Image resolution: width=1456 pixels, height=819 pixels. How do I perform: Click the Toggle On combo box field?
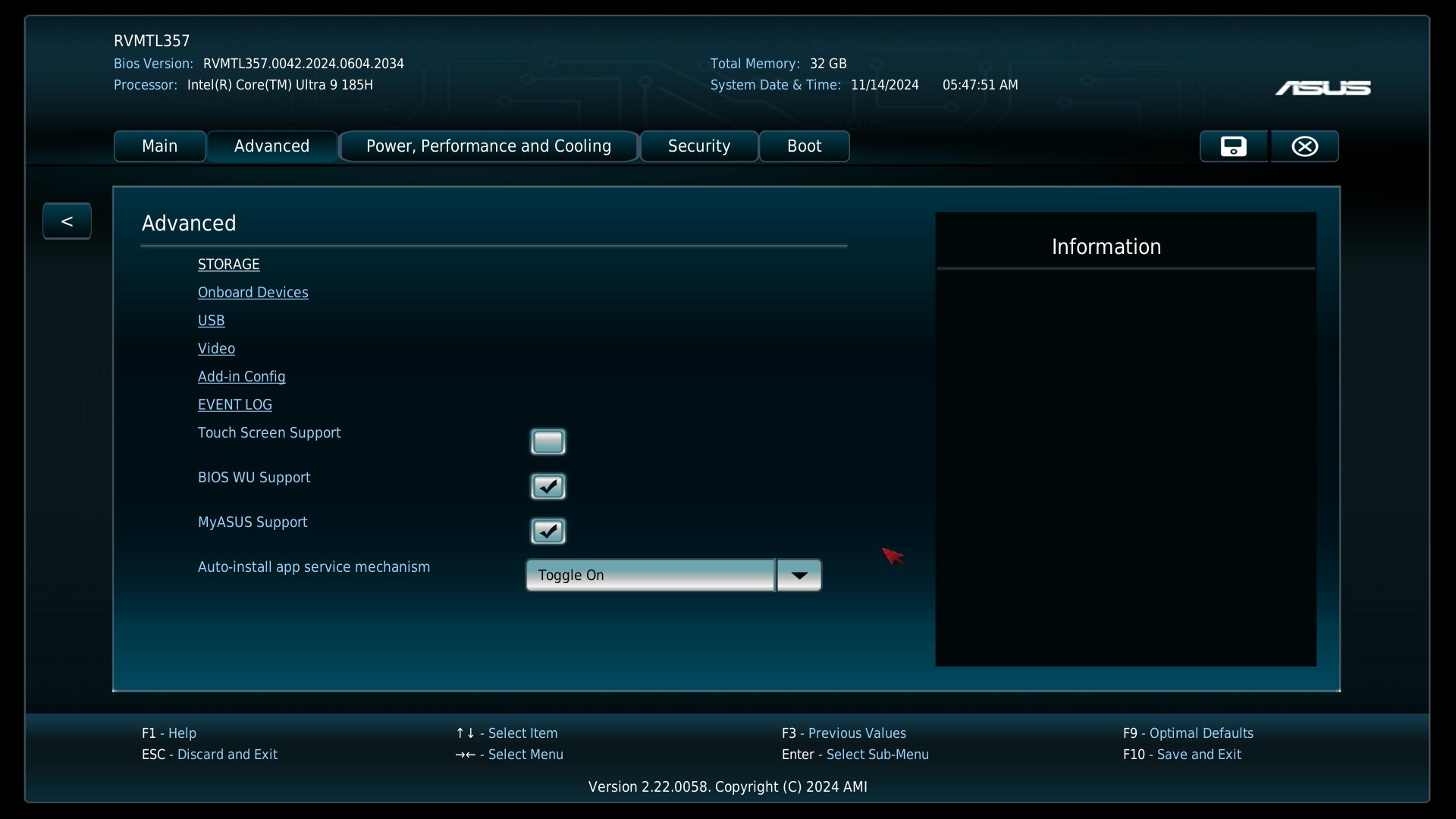click(x=650, y=576)
